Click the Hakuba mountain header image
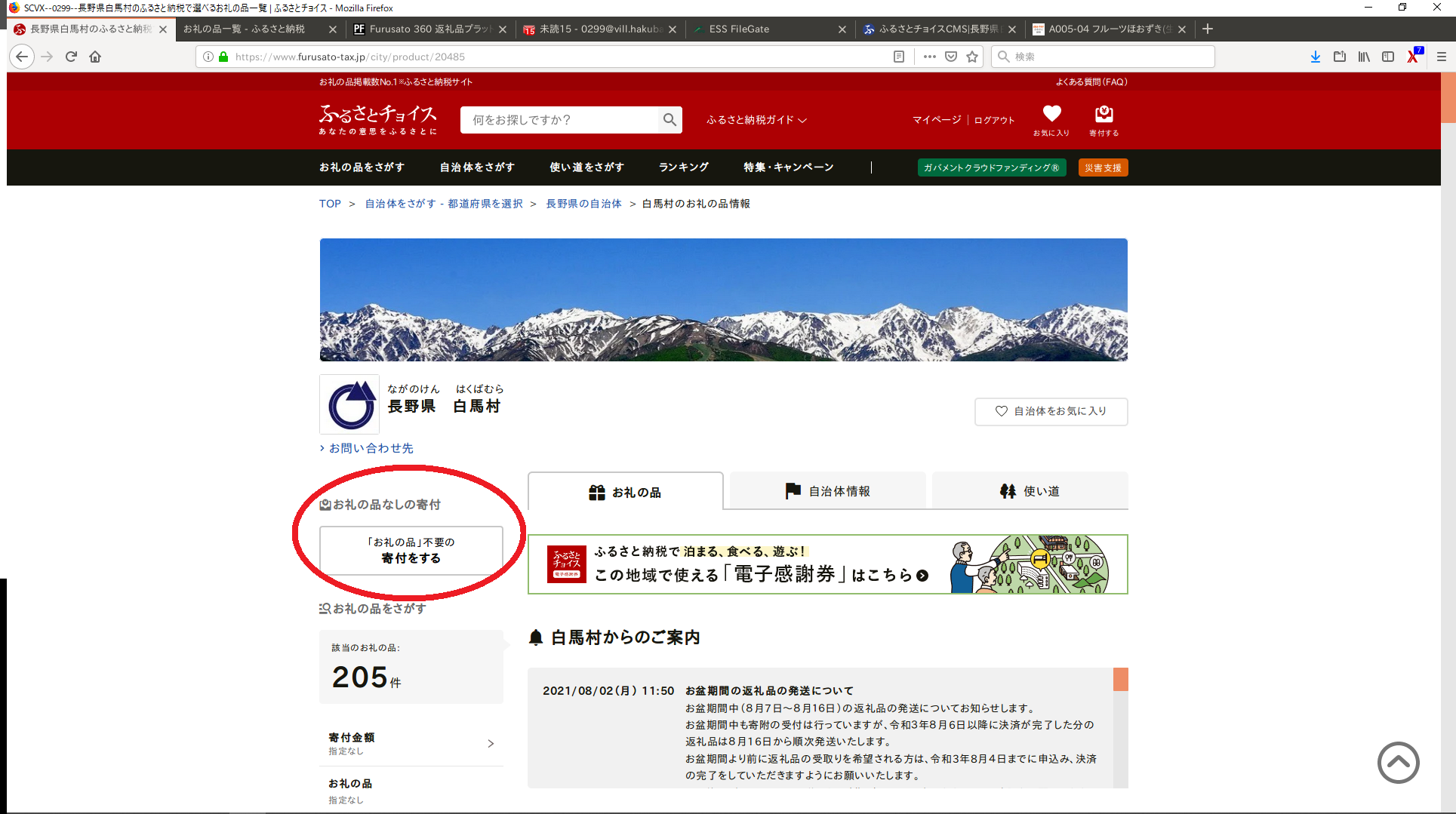 point(723,299)
